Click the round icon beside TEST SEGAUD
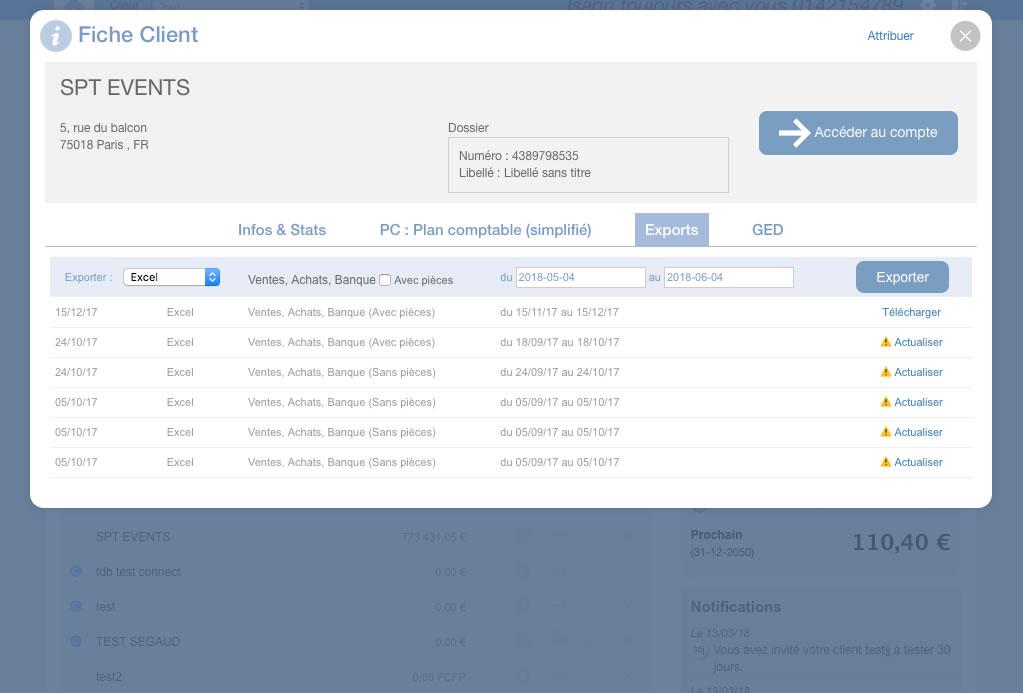Image resolution: width=1023 pixels, height=693 pixels. tap(76, 641)
